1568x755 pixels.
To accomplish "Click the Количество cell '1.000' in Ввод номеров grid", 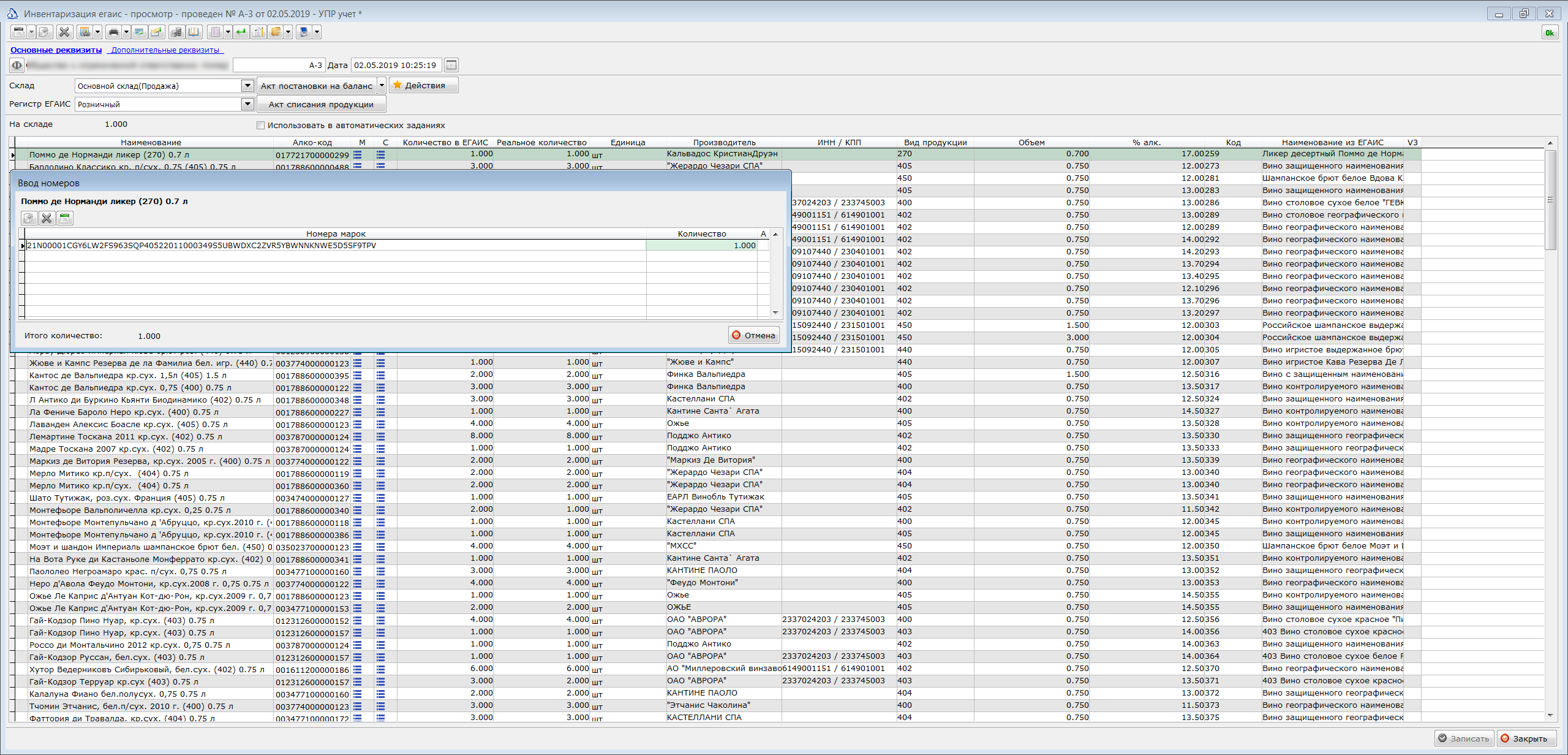I will click(x=701, y=245).
